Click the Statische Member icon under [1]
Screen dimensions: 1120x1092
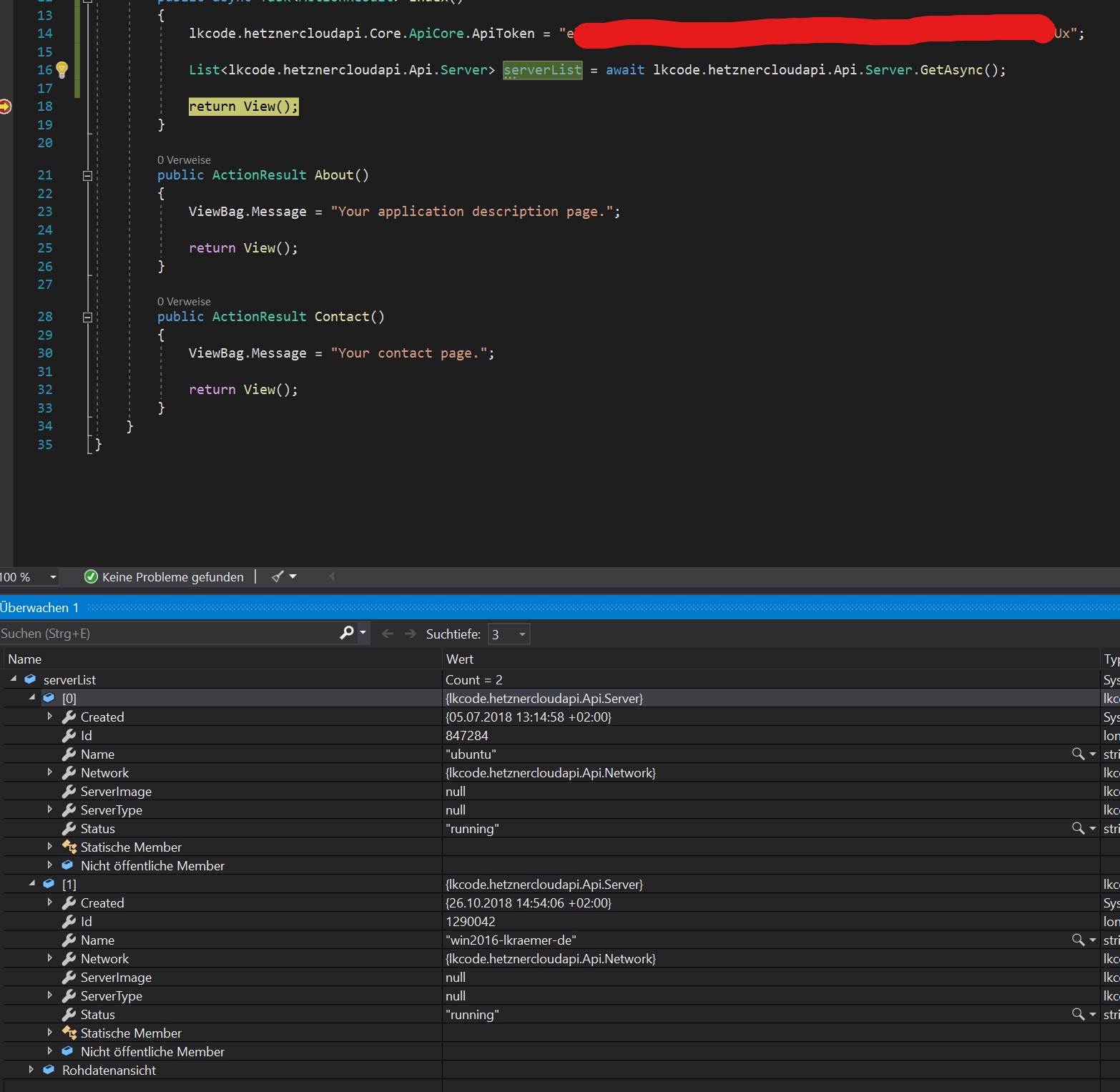coord(69,1033)
